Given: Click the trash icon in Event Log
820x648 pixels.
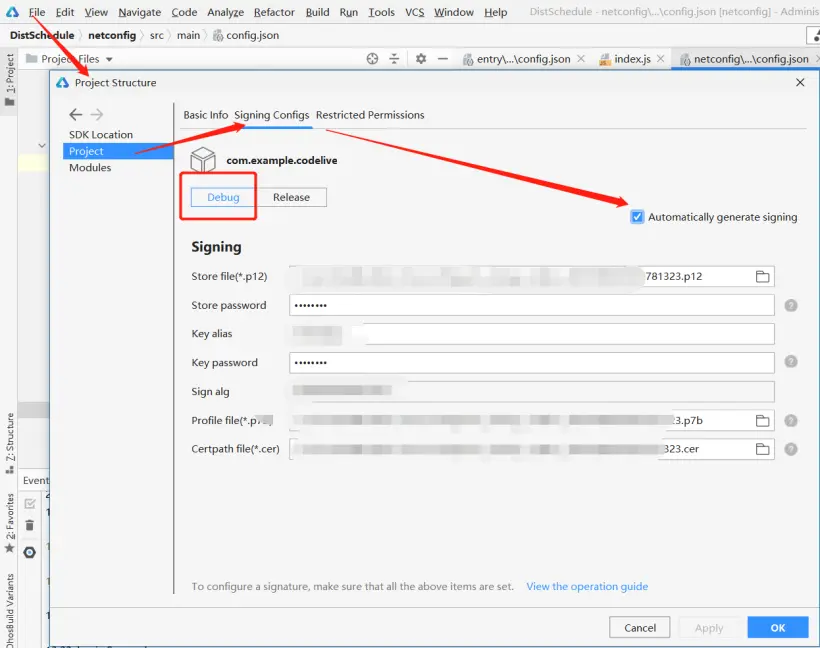Looking at the screenshot, I should point(30,525).
